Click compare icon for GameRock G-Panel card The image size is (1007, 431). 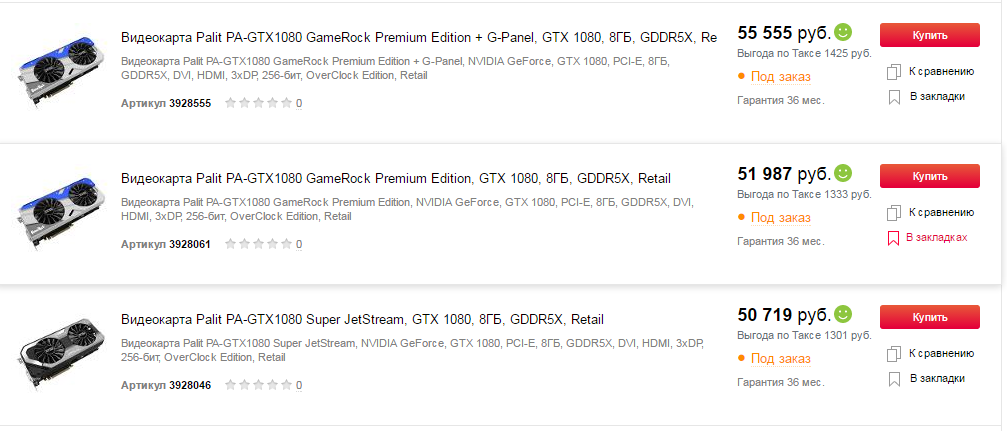pyautogui.click(x=894, y=72)
